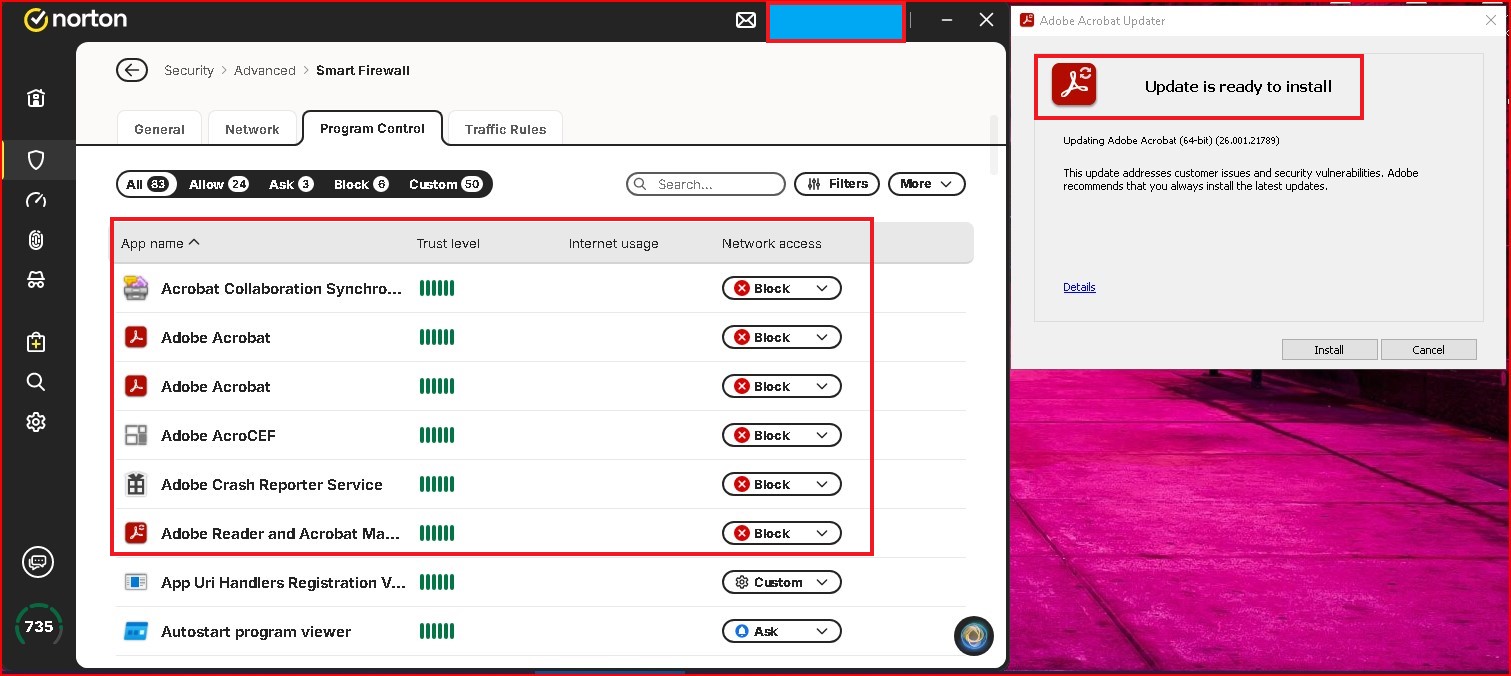
Task: Open the Performance gauge icon in sidebar
Action: pos(36,200)
